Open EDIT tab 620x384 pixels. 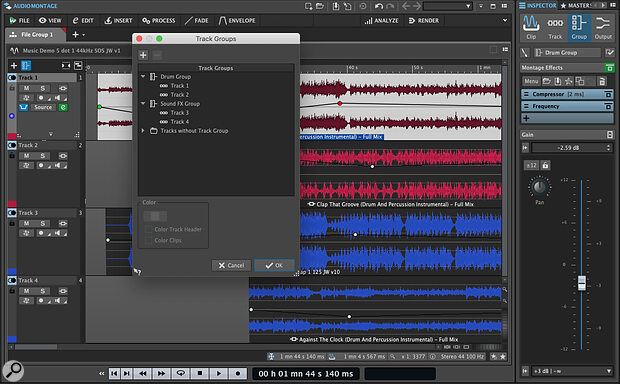tap(83, 21)
